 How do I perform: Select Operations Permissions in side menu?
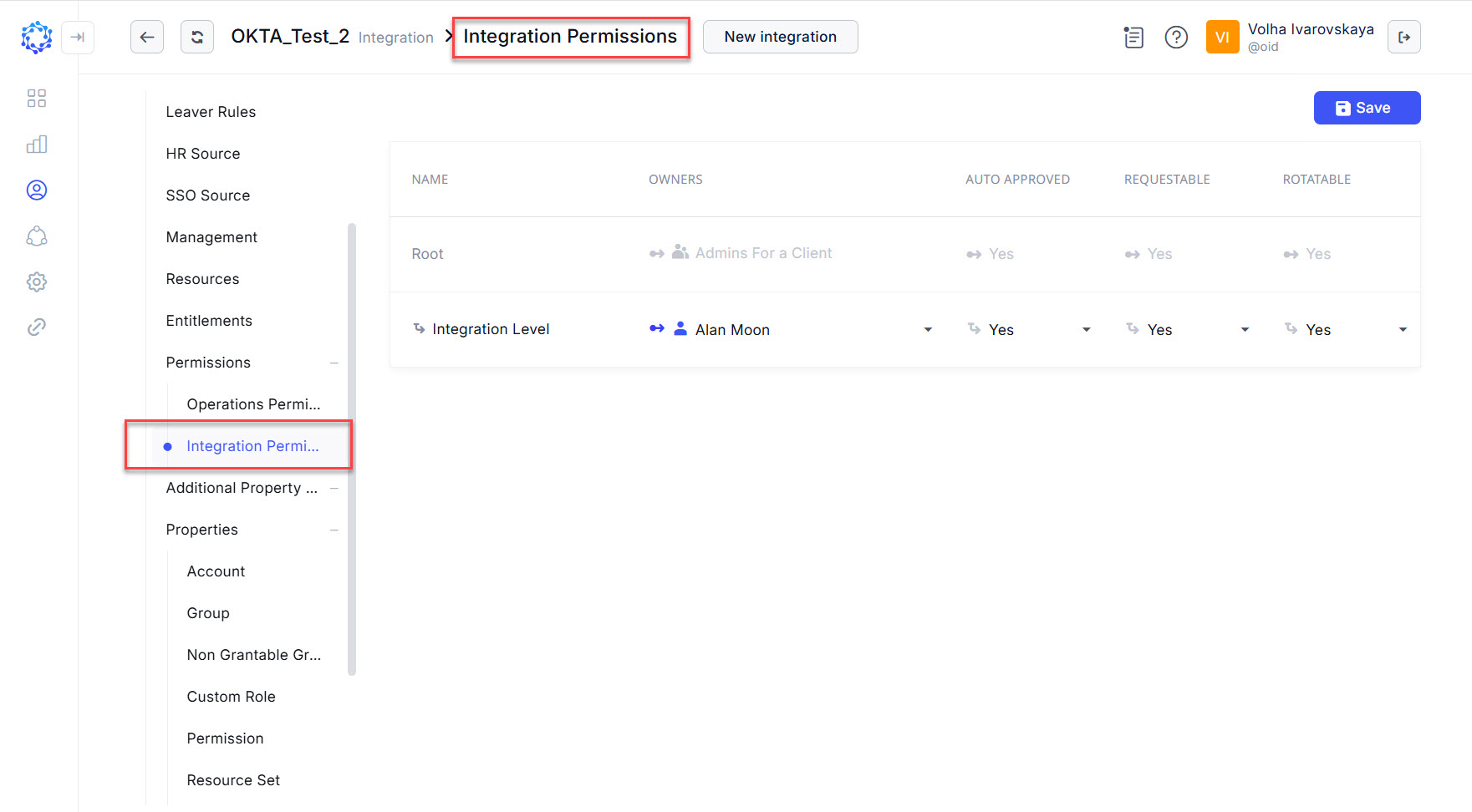[x=253, y=403]
